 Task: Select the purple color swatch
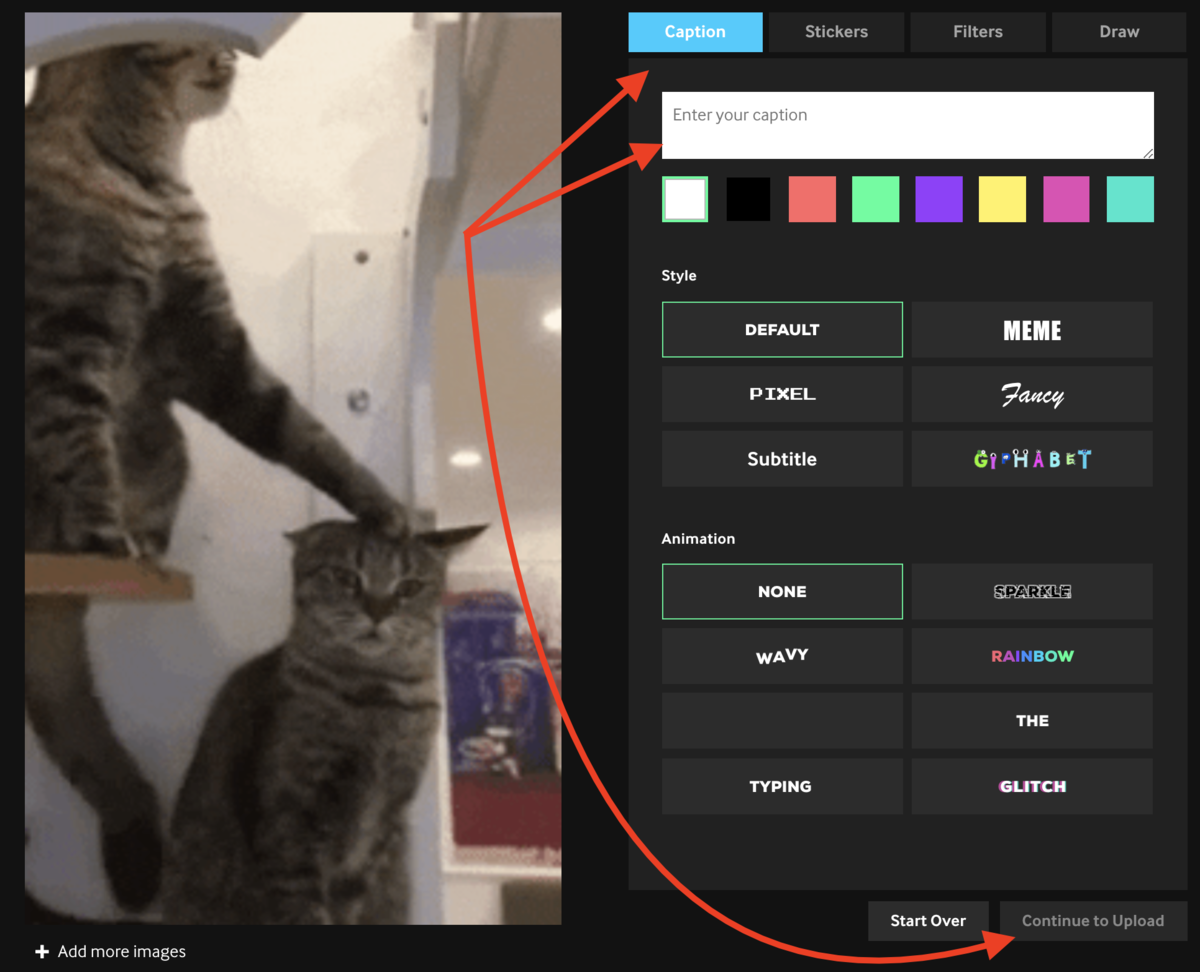coord(939,199)
